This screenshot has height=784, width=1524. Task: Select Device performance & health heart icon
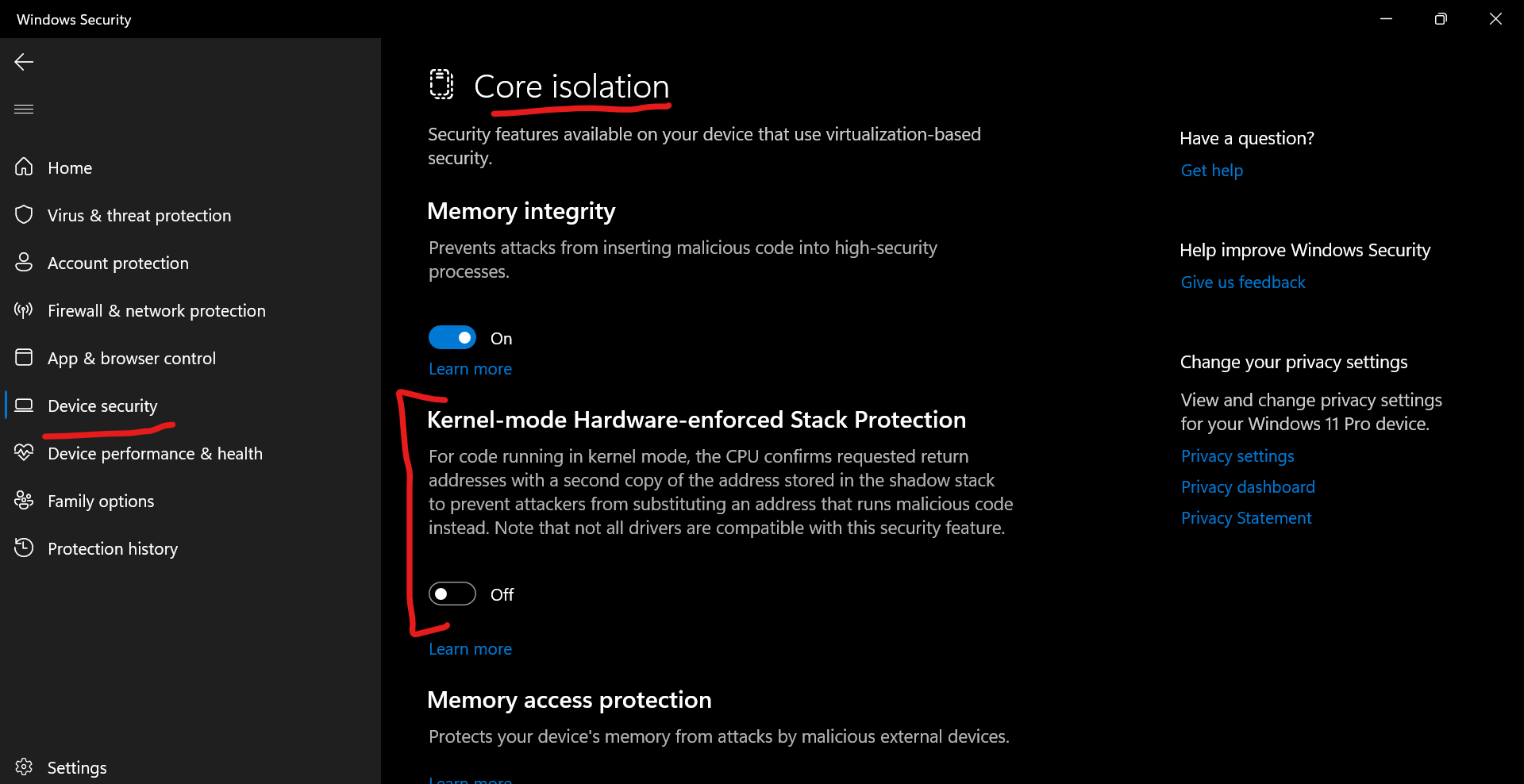click(24, 452)
